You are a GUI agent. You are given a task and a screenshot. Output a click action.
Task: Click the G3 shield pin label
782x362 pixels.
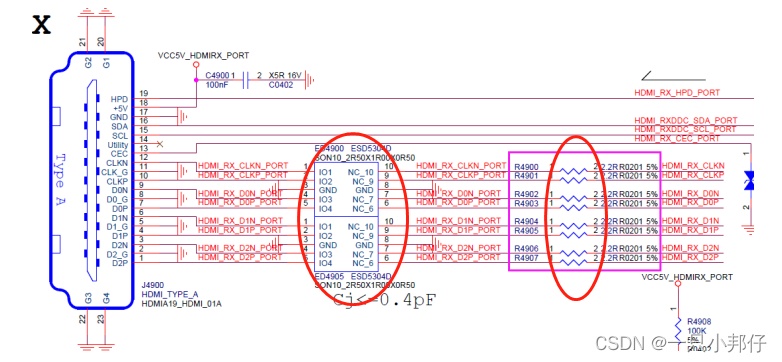(x=88, y=299)
